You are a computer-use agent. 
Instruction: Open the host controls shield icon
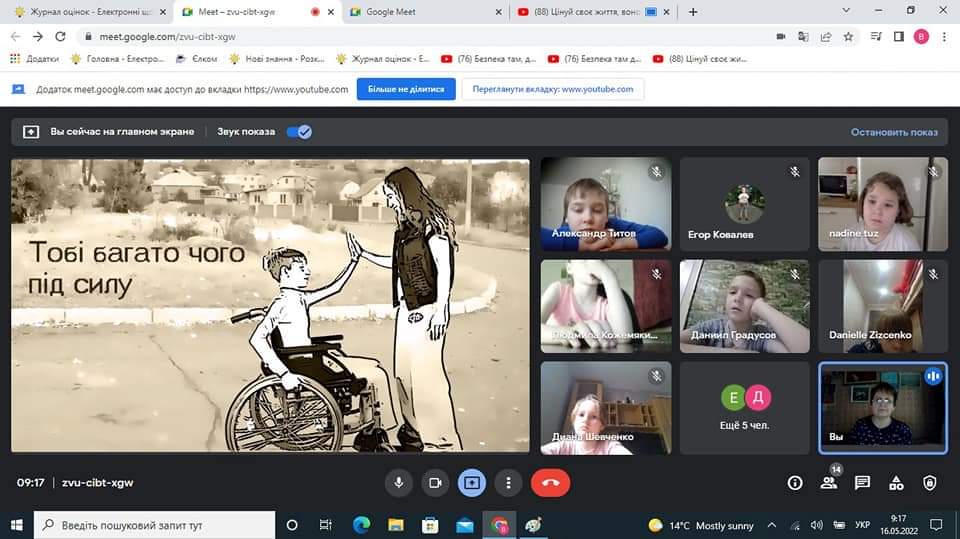coord(930,483)
